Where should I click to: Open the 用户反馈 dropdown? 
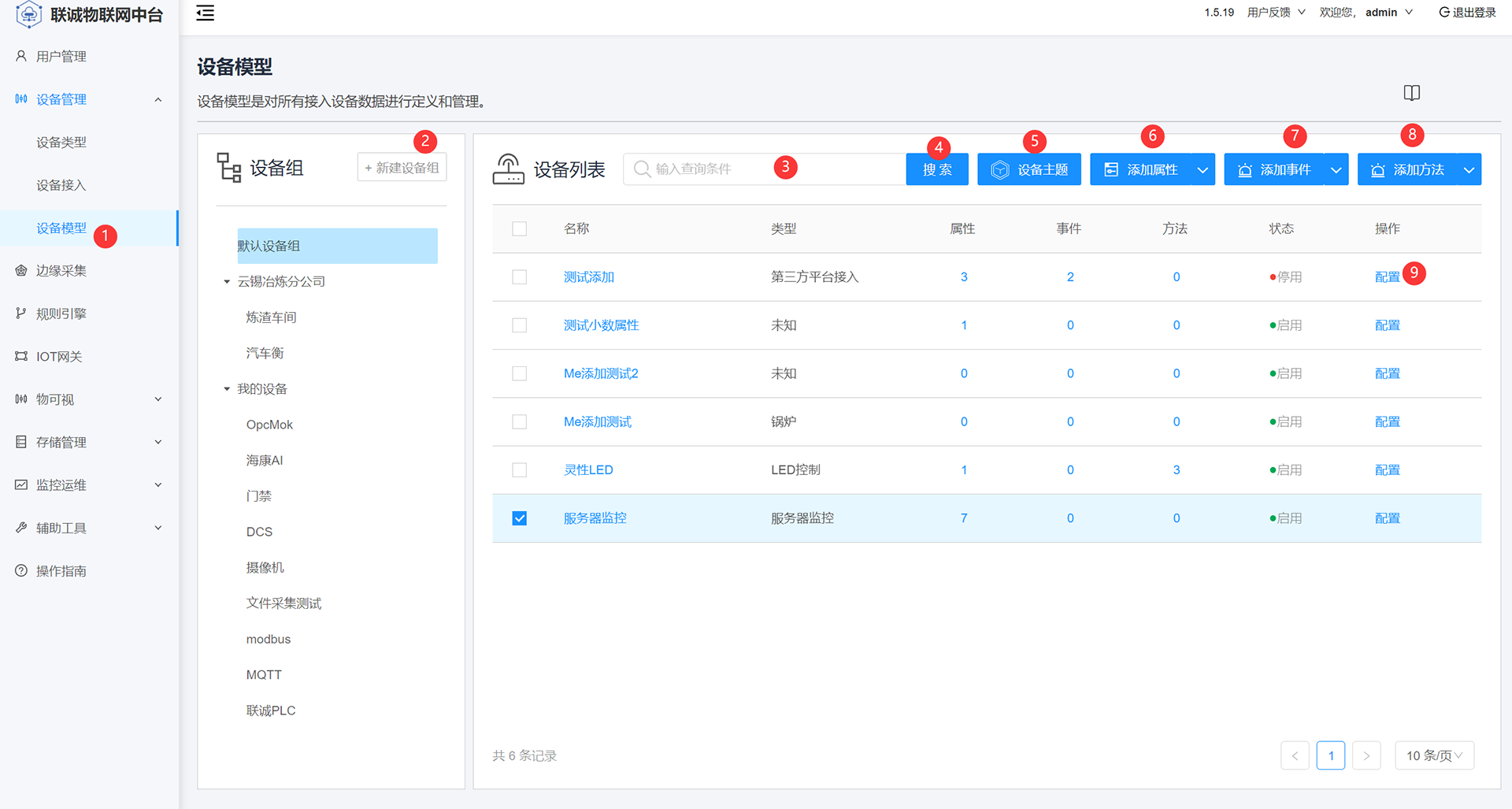pos(1276,12)
